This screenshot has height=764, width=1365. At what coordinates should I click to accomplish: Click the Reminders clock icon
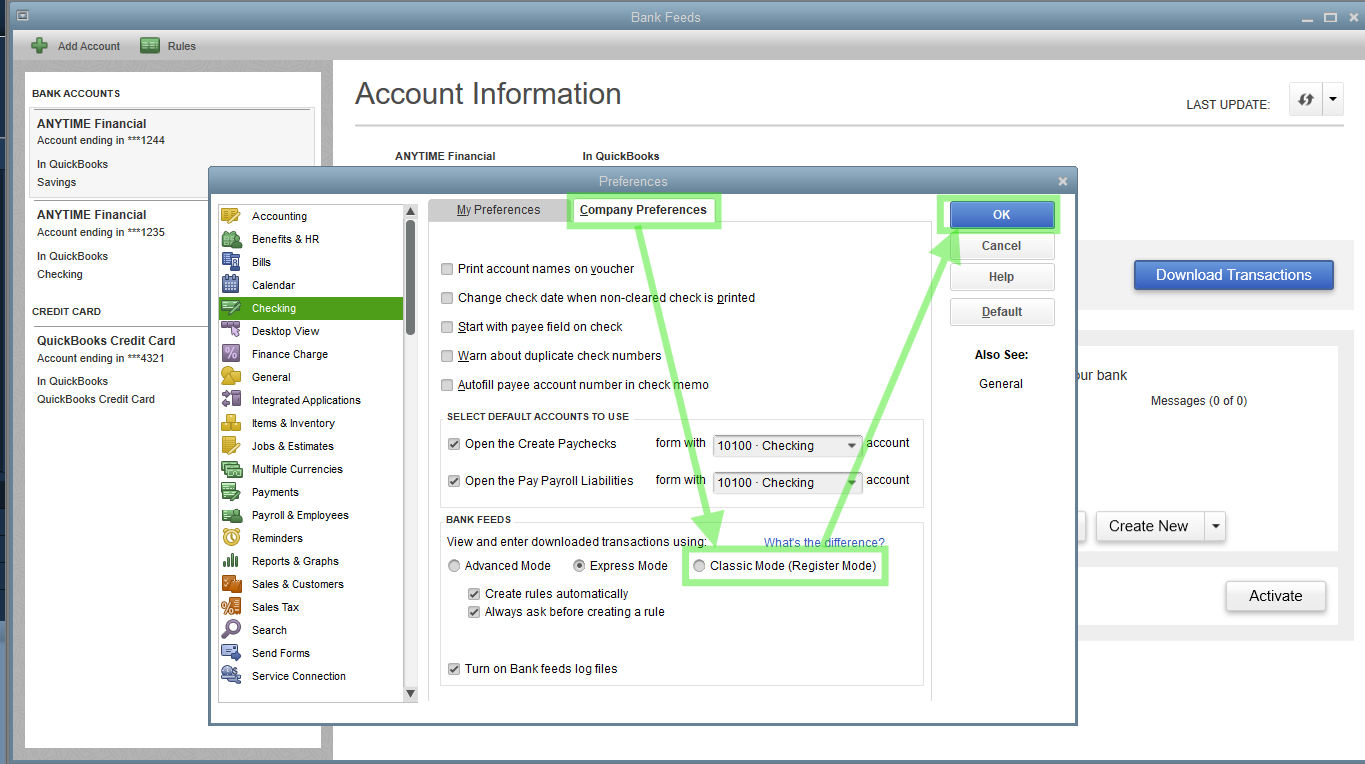tap(231, 538)
